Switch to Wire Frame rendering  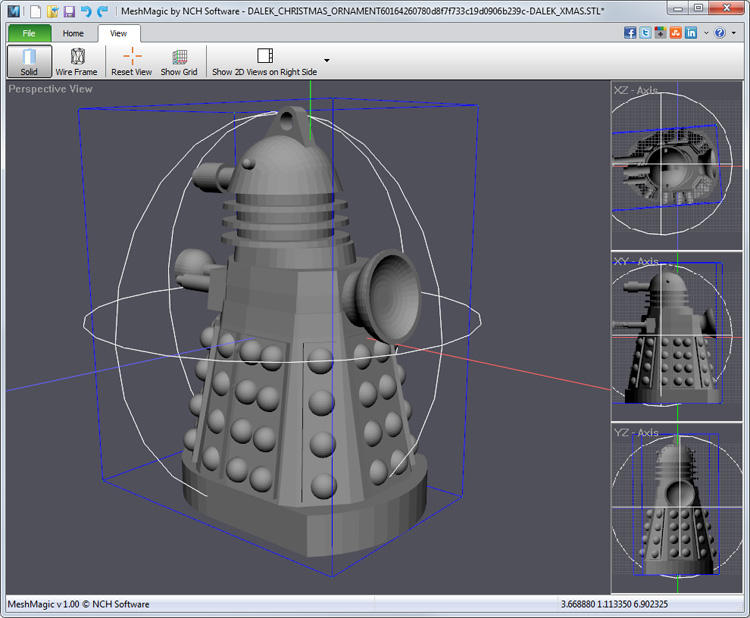pyautogui.click(x=77, y=62)
